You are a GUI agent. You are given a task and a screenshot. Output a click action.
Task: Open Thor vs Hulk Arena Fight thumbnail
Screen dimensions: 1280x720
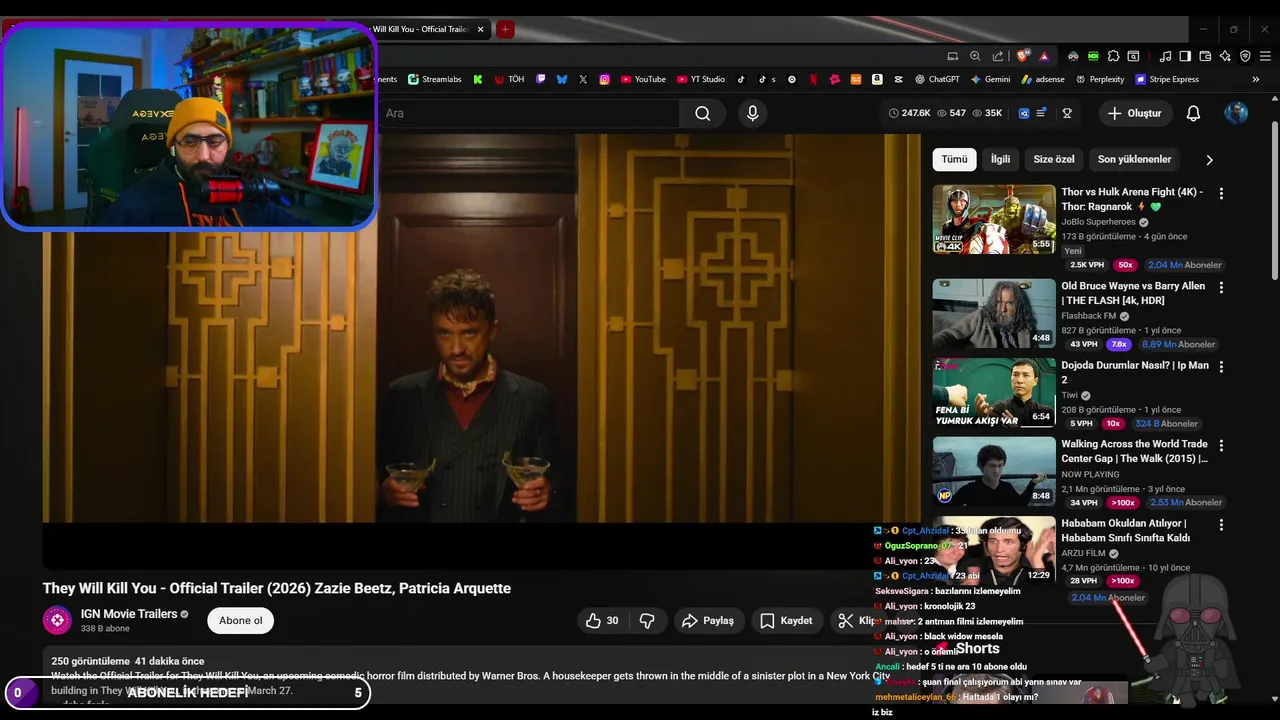[x=994, y=219]
